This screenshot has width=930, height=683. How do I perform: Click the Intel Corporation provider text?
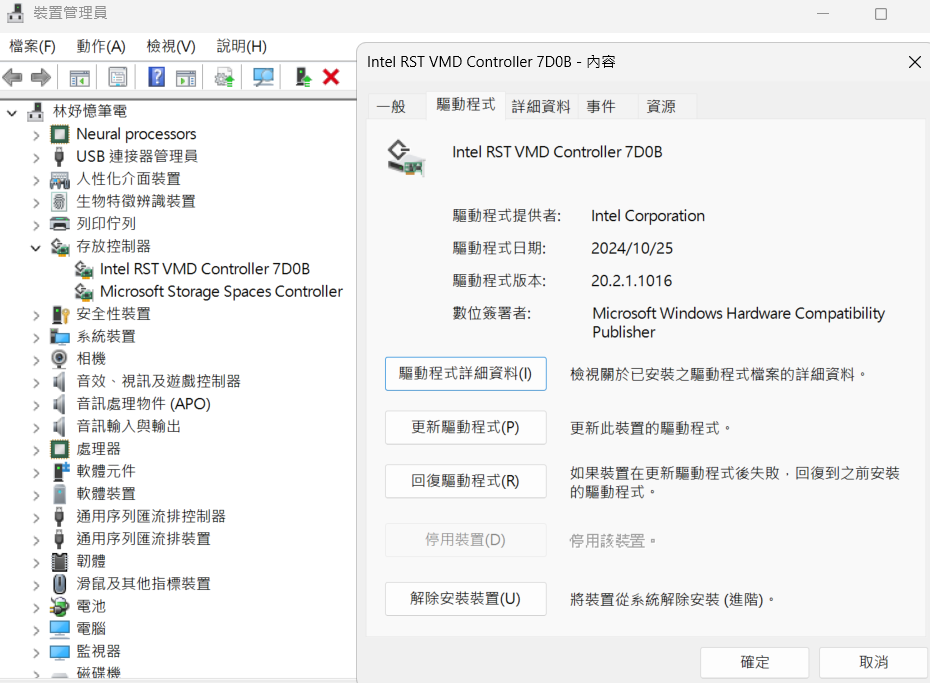648,216
